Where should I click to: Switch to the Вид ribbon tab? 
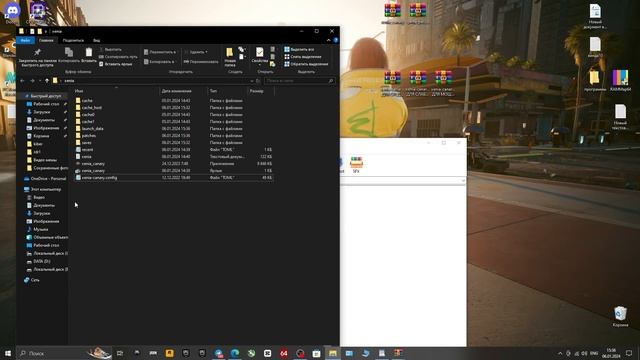click(96, 40)
